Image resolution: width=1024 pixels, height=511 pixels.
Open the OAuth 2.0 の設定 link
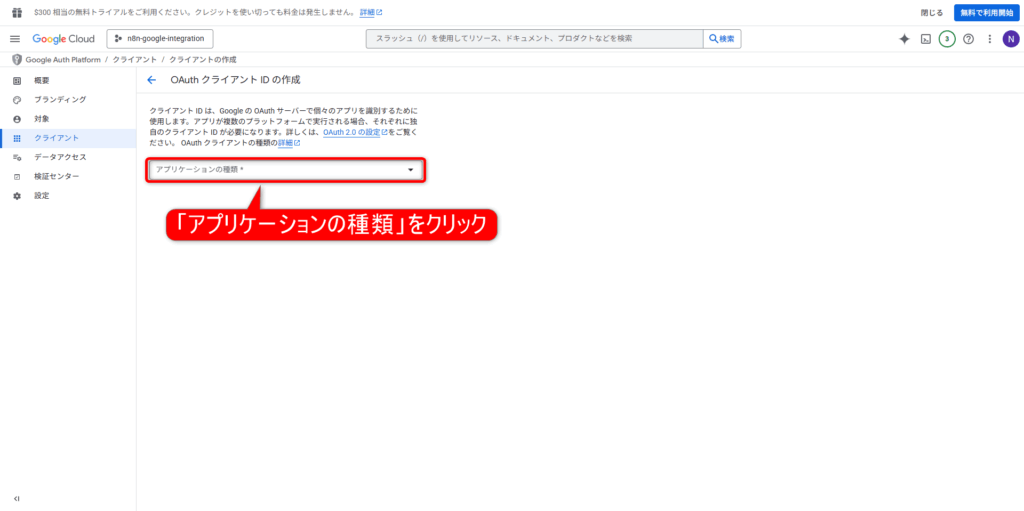click(354, 131)
